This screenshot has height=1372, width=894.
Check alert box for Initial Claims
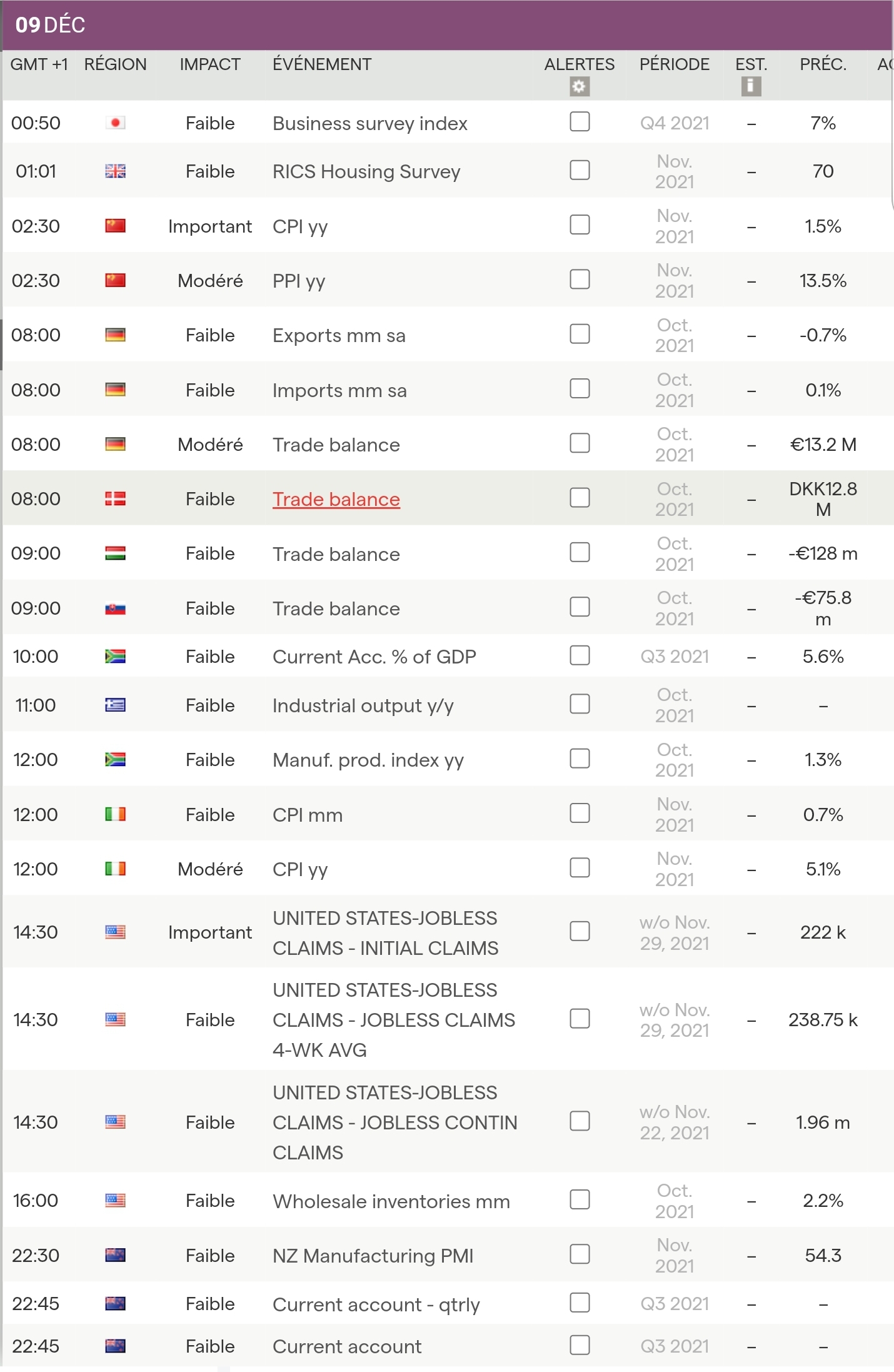580,931
